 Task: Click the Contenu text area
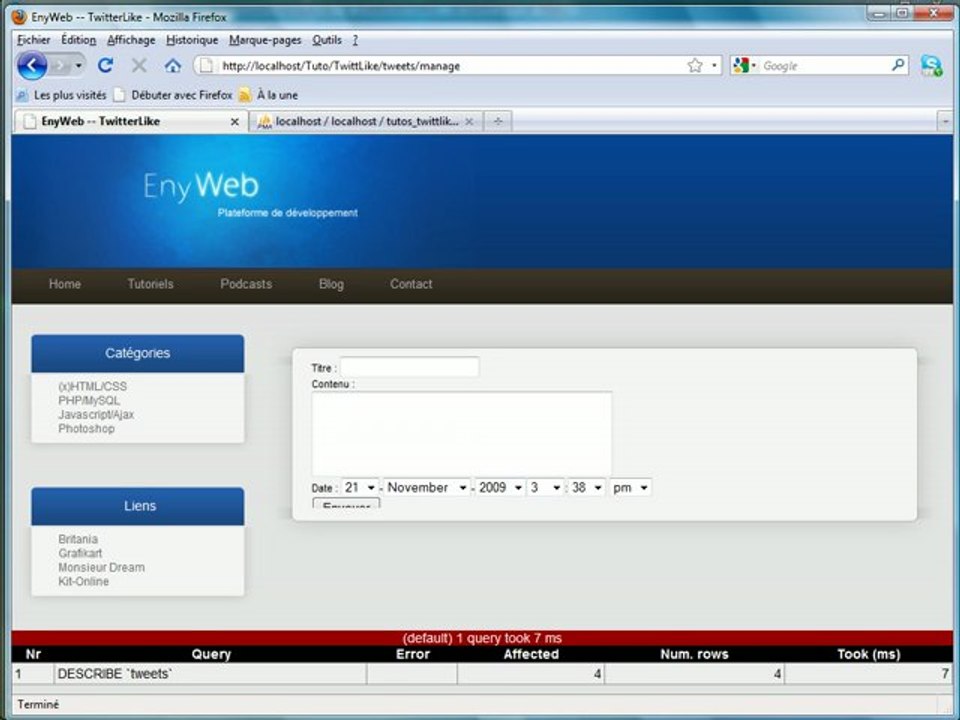pyautogui.click(x=462, y=433)
